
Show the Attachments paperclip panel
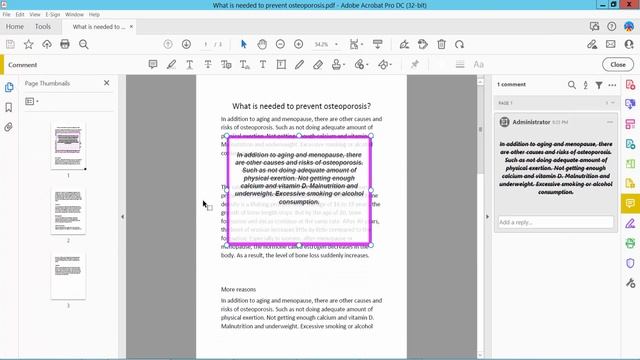click(9, 127)
